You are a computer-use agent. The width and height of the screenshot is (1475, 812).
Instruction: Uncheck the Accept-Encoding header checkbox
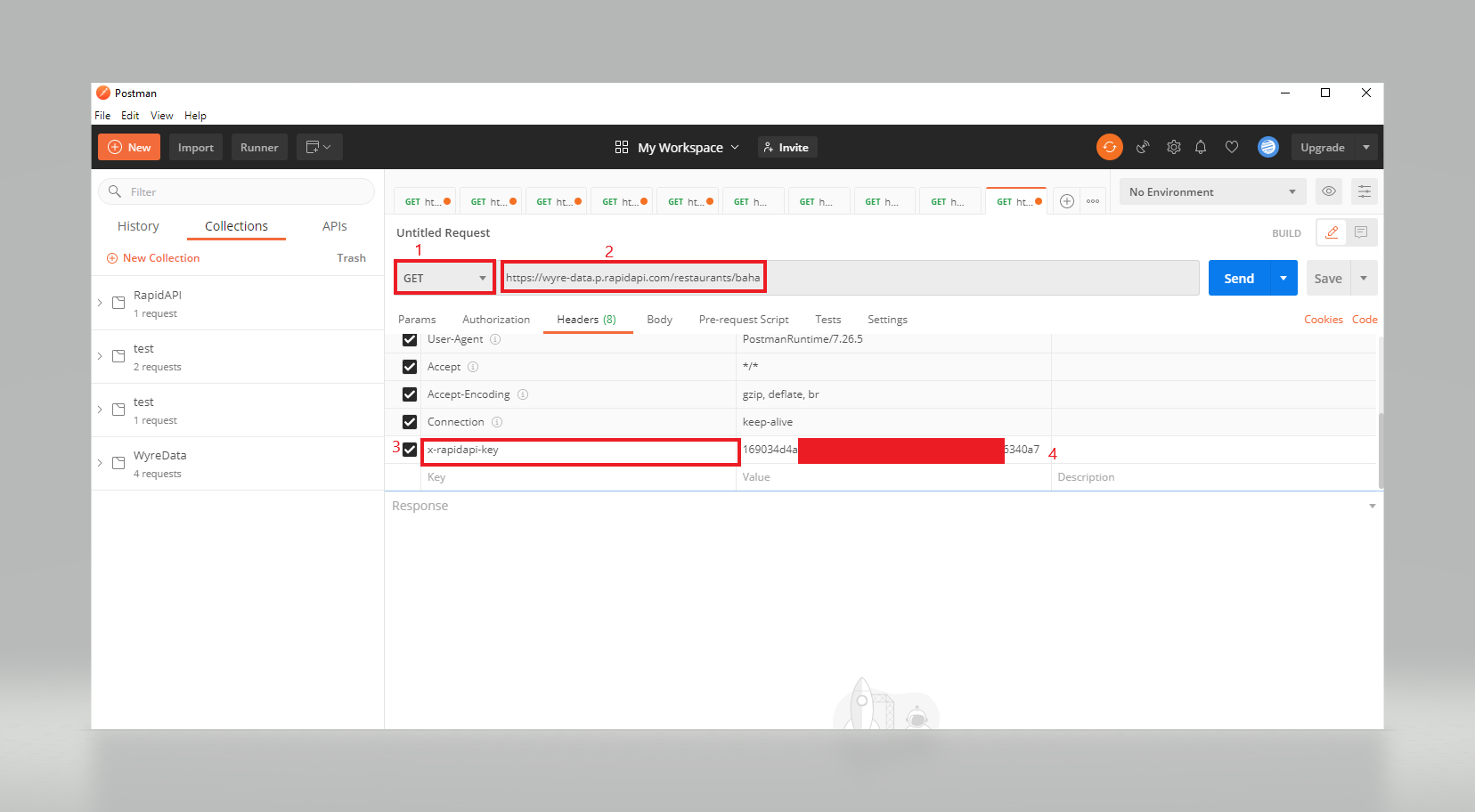(x=410, y=394)
